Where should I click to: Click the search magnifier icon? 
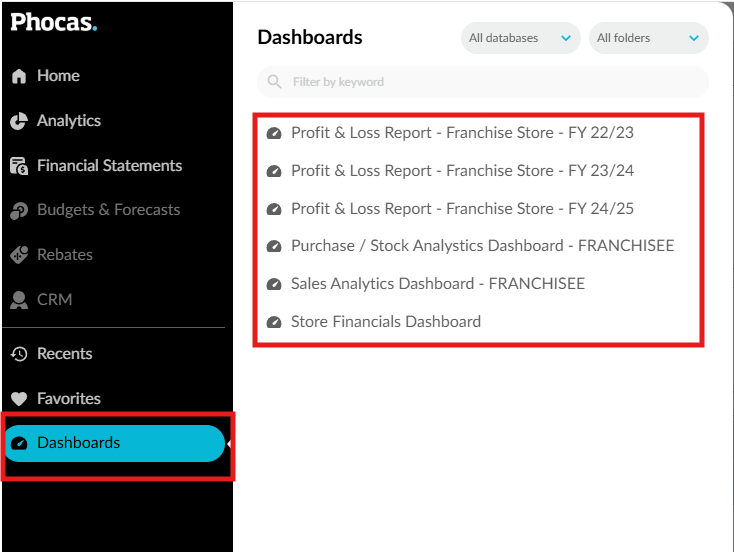coord(274,82)
